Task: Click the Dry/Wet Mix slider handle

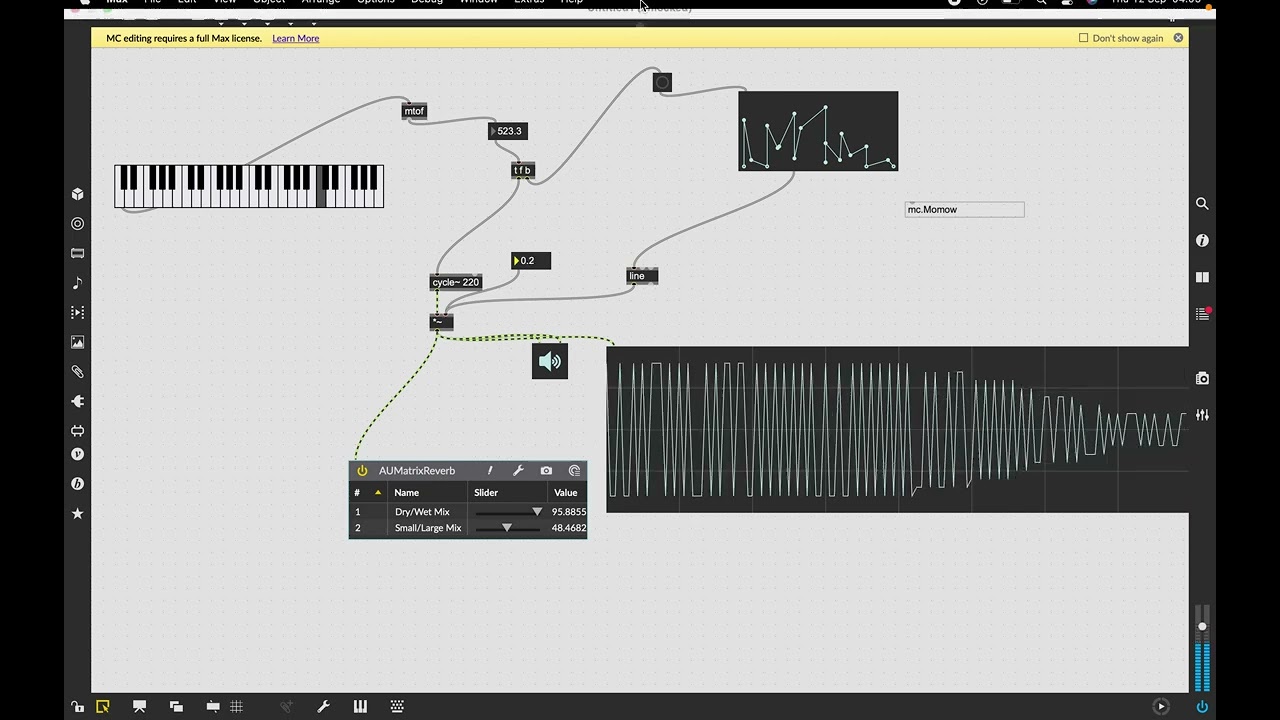Action: click(537, 512)
